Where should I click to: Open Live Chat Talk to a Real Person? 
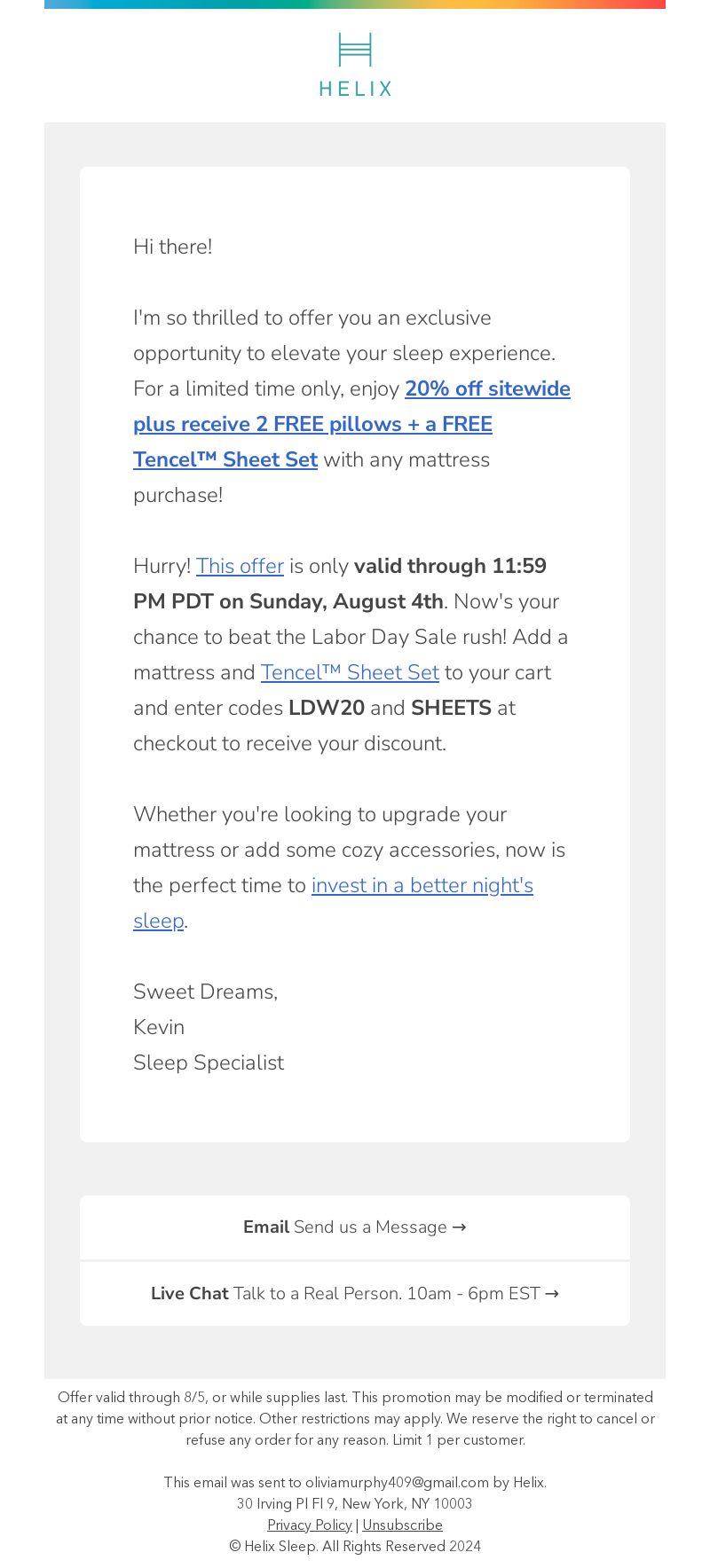tap(355, 1294)
